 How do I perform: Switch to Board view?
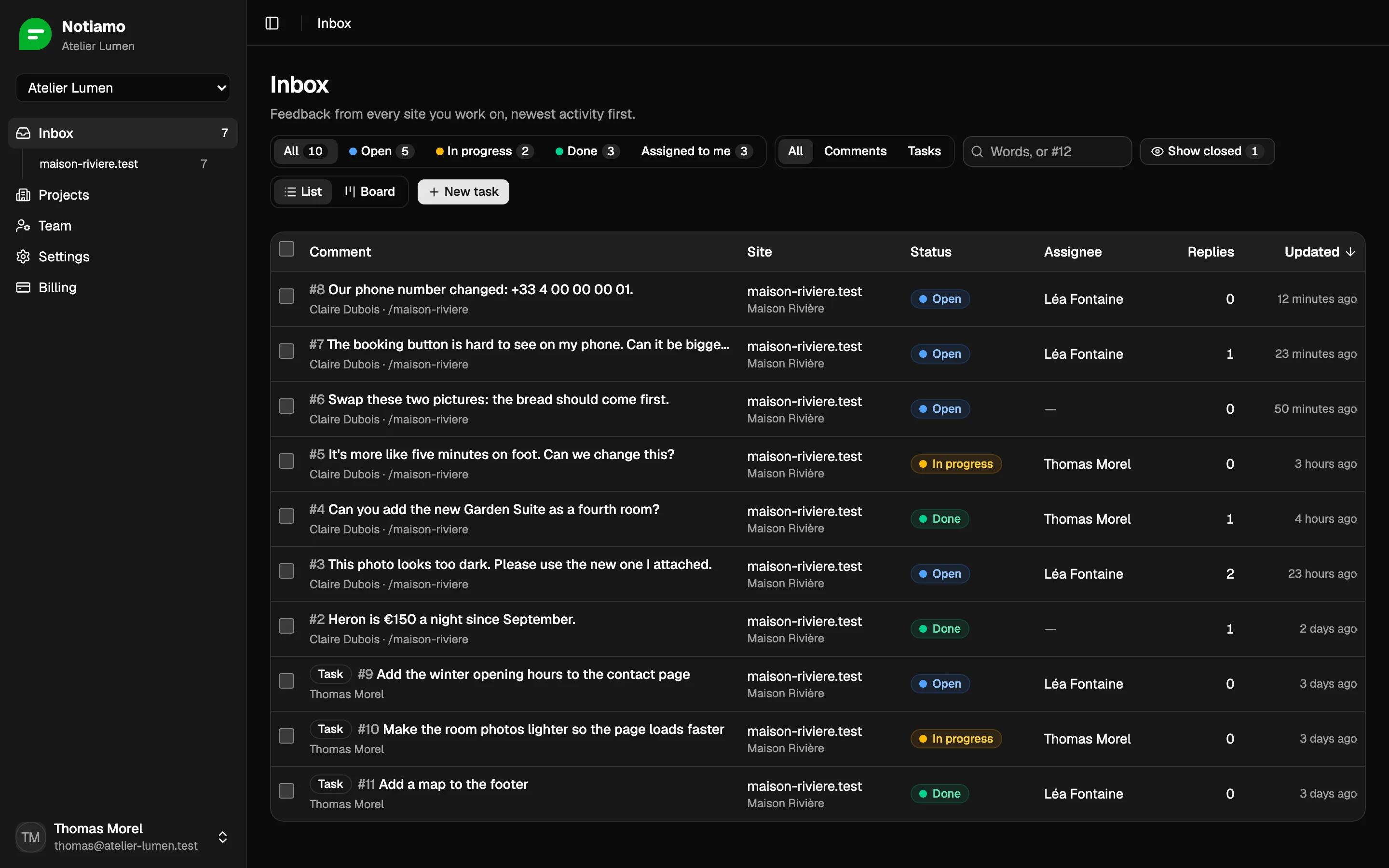tap(369, 192)
